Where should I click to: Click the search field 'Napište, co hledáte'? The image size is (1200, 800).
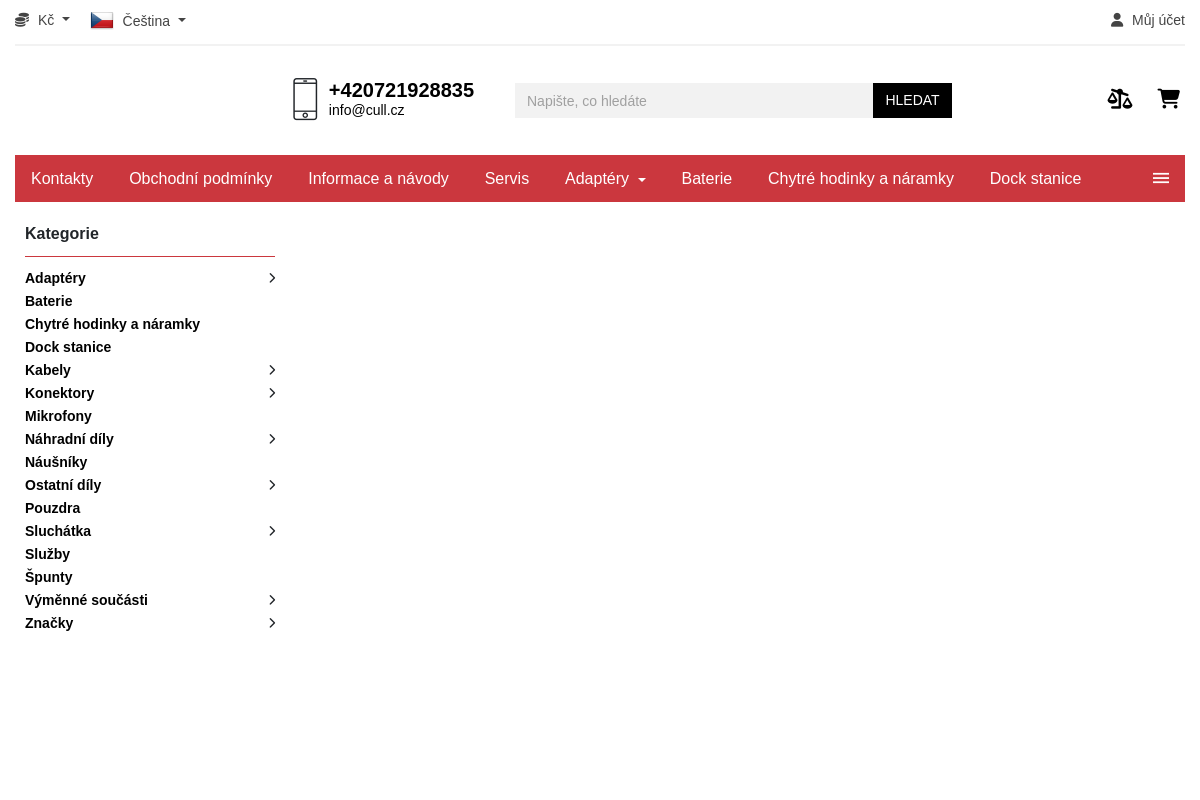coord(694,100)
